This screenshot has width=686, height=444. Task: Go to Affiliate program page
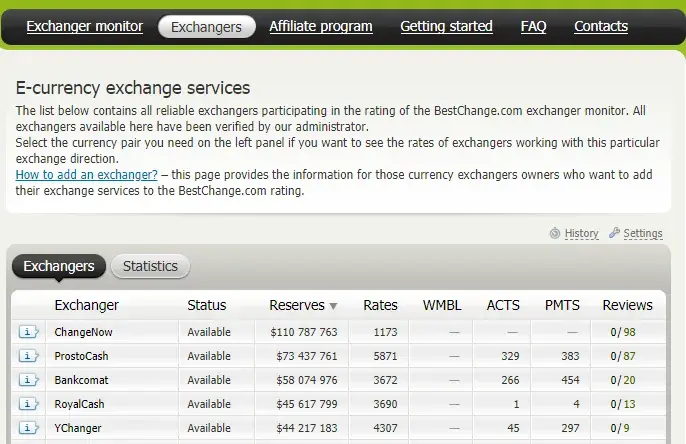pyautogui.click(x=320, y=26)
